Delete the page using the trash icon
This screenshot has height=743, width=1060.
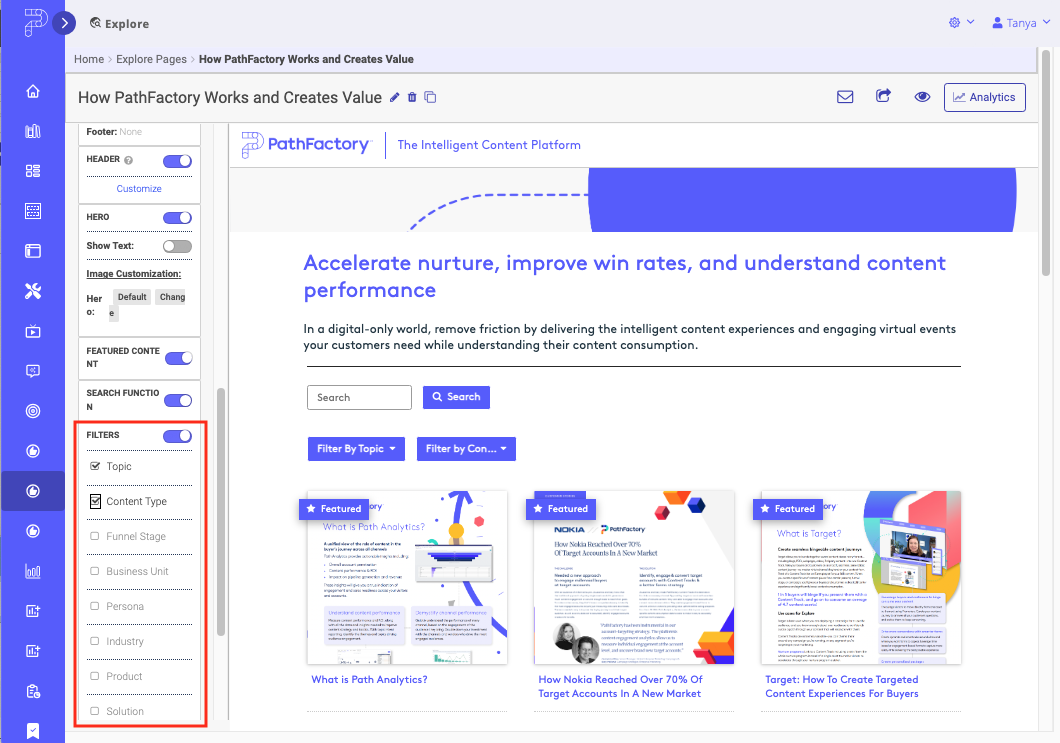[x=414, y=99]
